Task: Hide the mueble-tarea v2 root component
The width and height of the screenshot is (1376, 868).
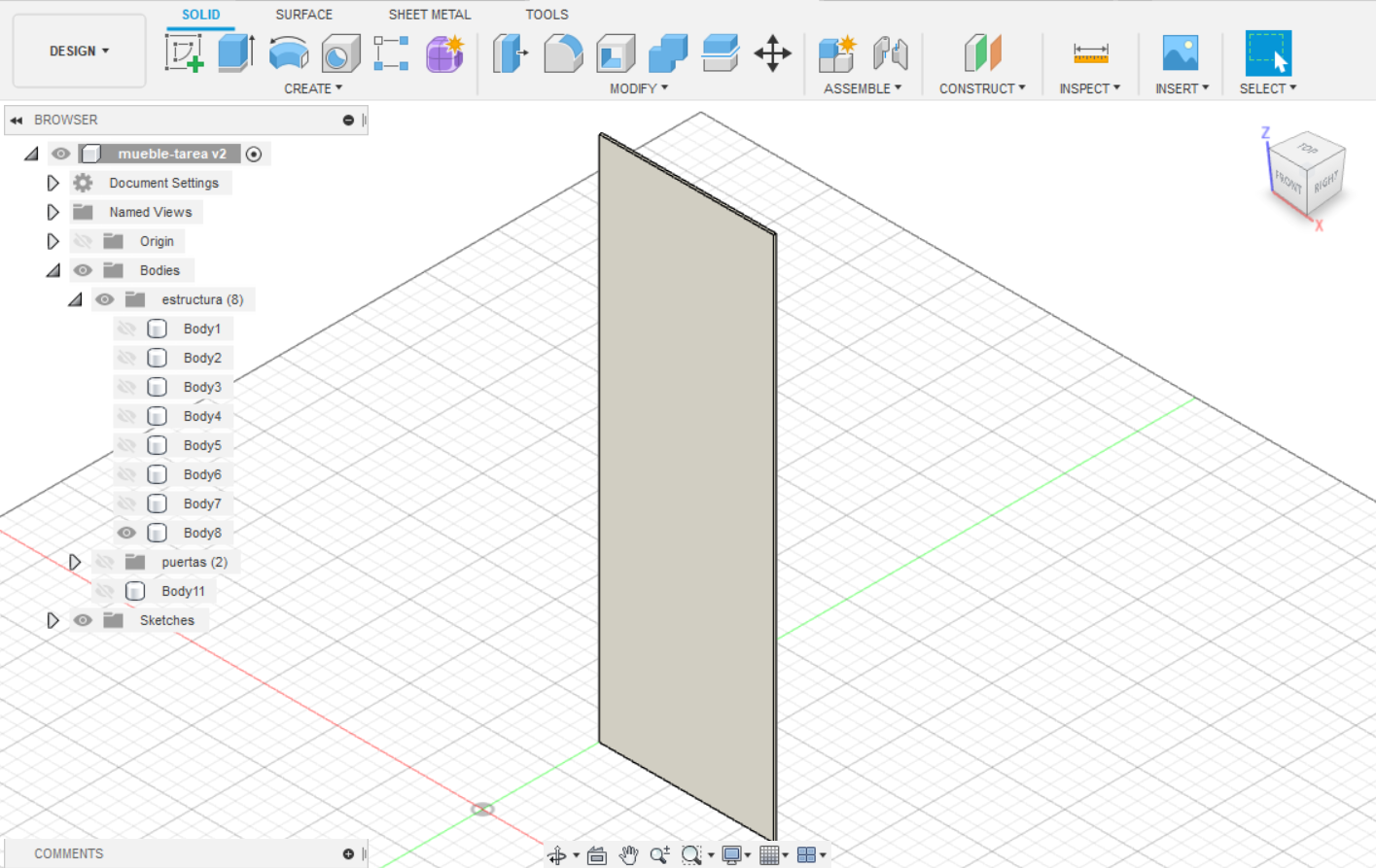Action: point(61,154)
